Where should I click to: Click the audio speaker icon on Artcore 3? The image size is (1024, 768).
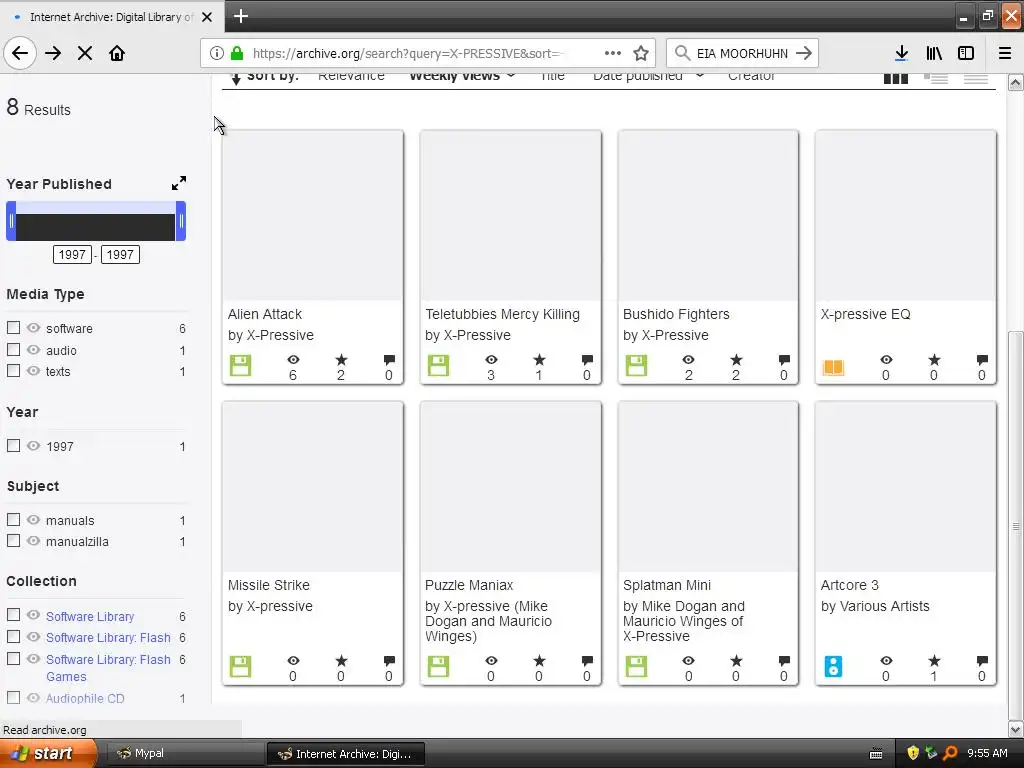(833, 667)
